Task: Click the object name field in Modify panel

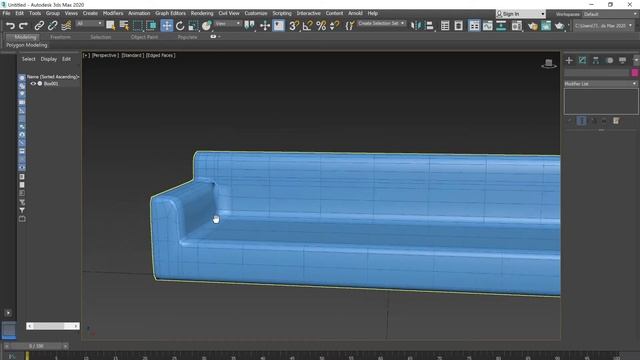Action: [x=597, y=73]
